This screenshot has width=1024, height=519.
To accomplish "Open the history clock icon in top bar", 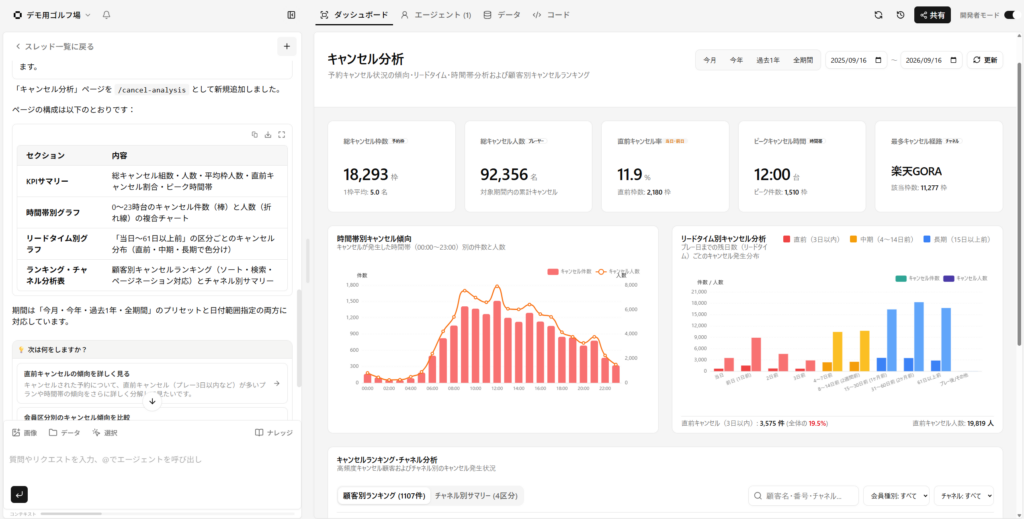I will point(901,14).
